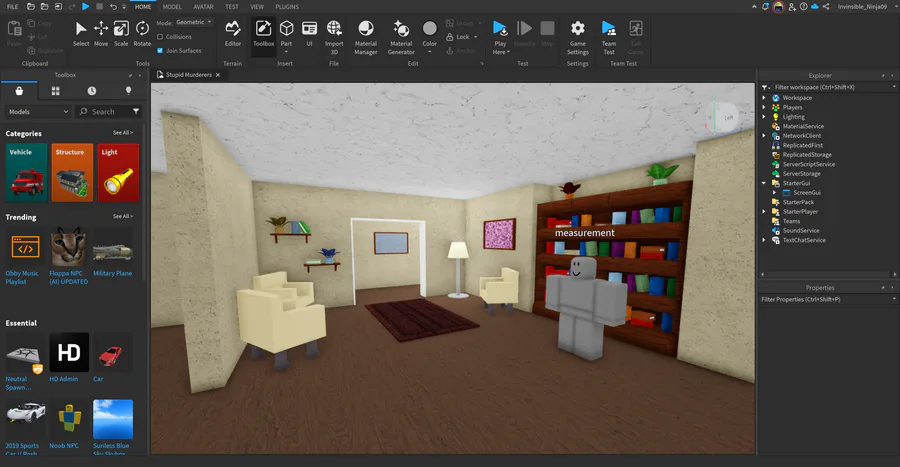Collapse the StarterGui tree node
This screenshot has height=467, width=900.
coord(764,183)
